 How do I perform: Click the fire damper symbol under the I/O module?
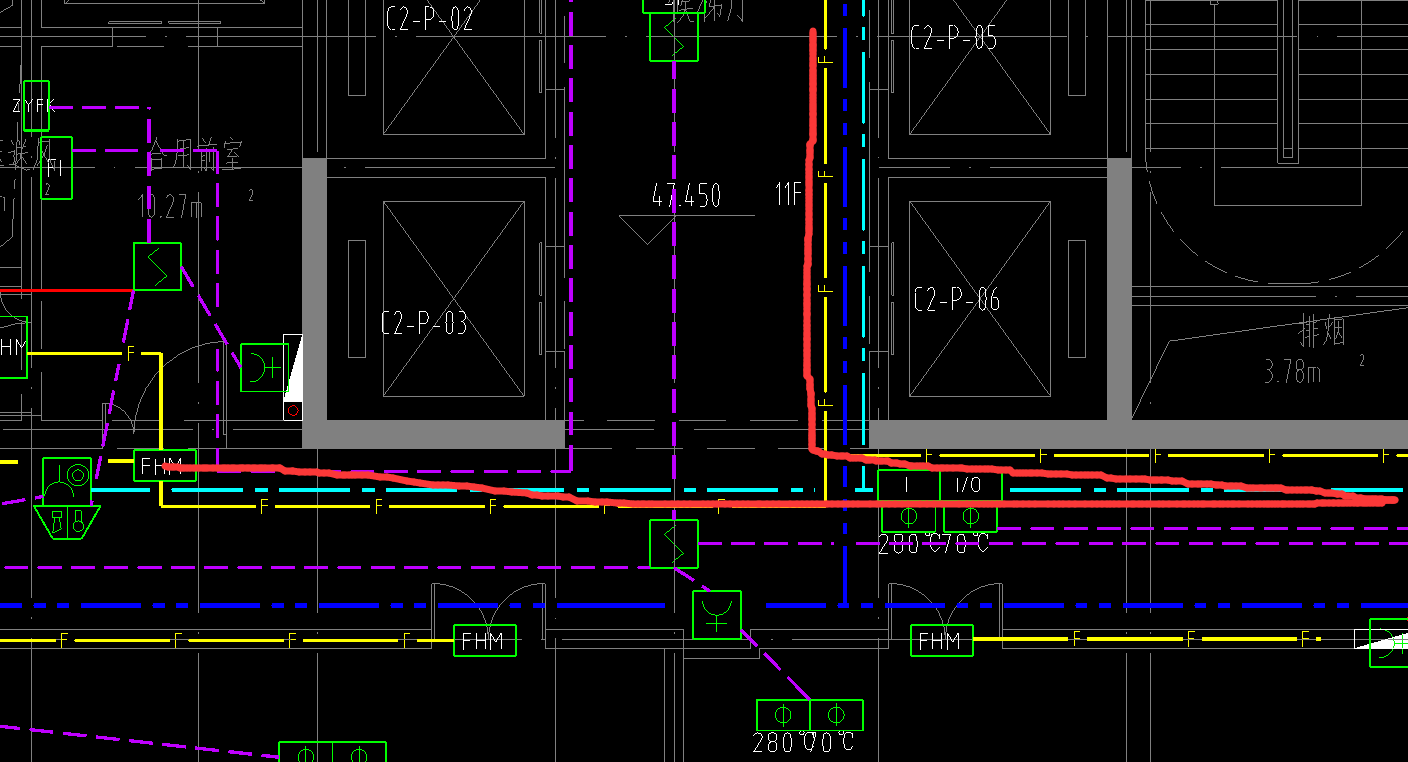pos(970,517)
